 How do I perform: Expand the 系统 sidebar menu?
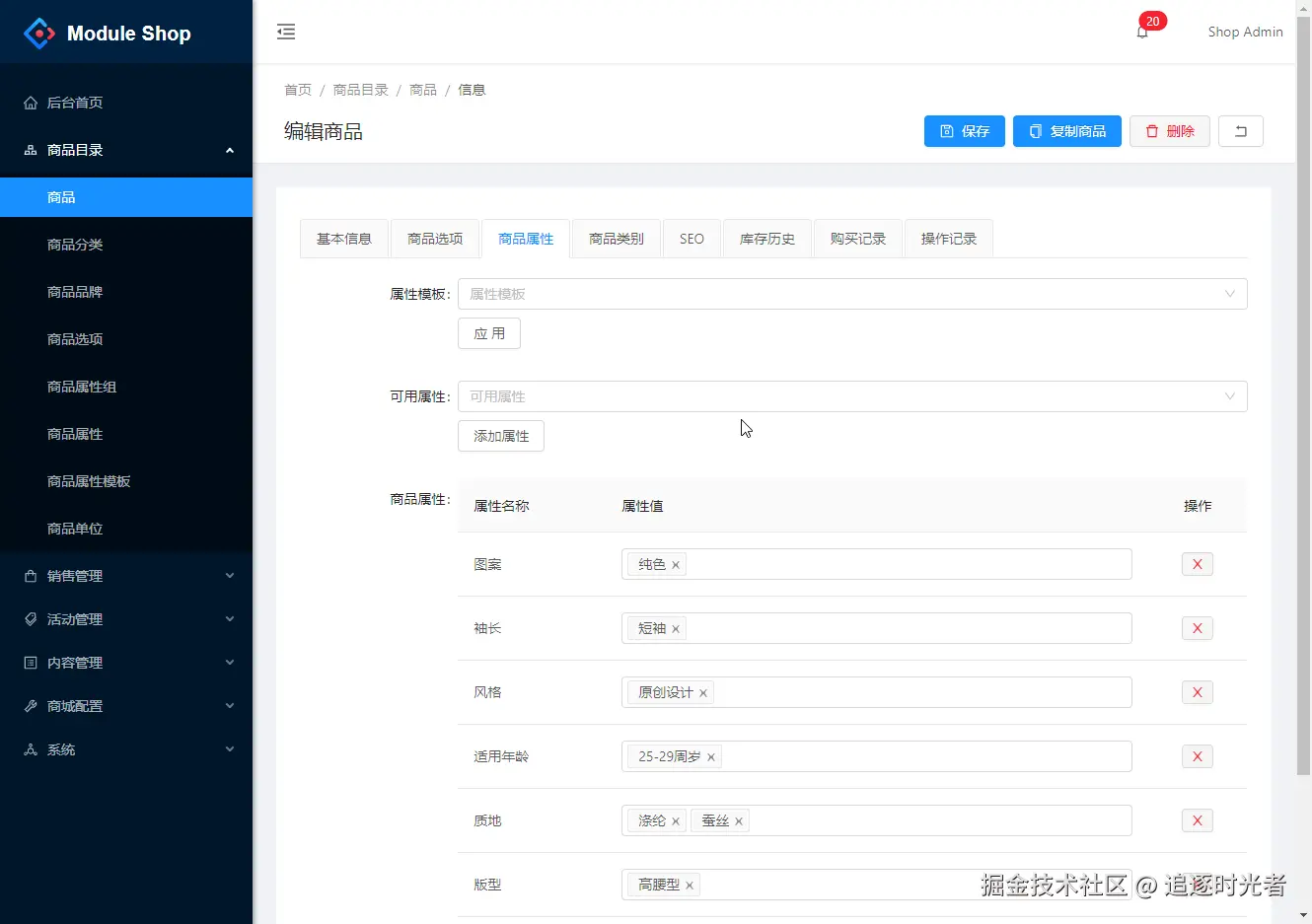[x=126, y=749]
